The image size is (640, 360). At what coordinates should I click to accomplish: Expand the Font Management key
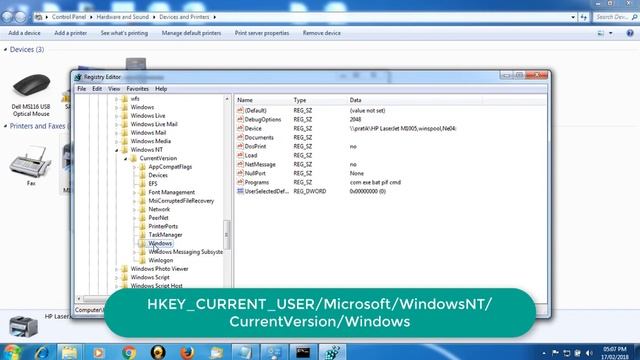(134, 192)
